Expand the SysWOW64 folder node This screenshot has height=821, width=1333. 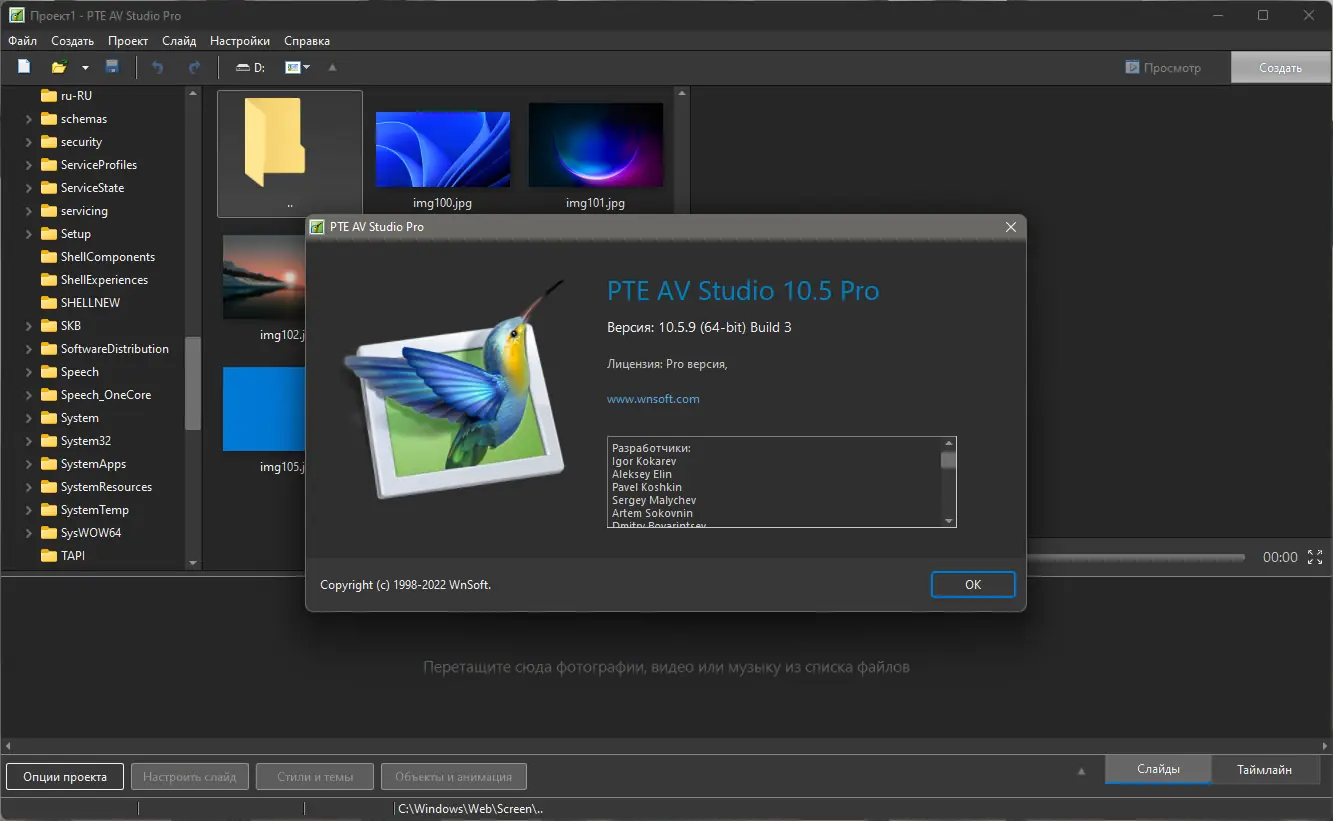pyautogui.click(x=29, y=533)
